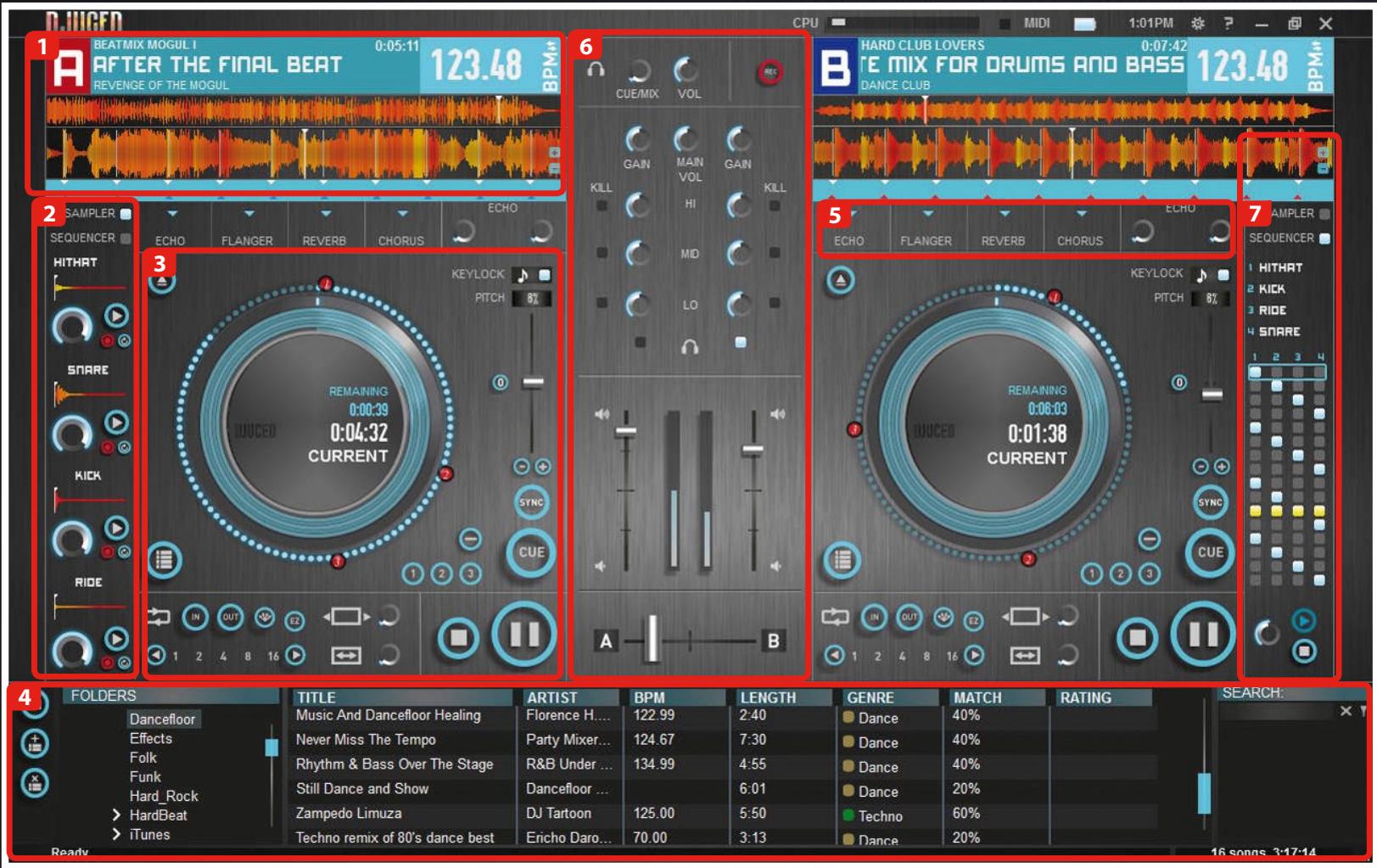Trigger hot cue 3 on deck B
This screenshot has height=868, width=1377.
pyautogui.click(x=1150, y=574)
